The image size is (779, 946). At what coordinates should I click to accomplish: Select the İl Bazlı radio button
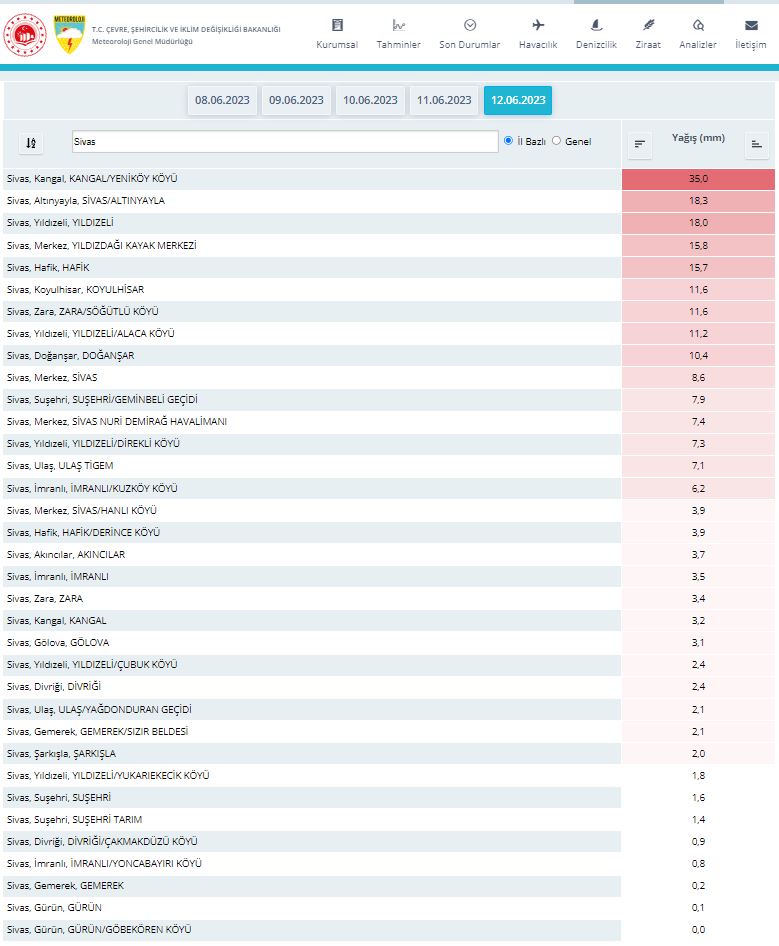click(509, 141)
